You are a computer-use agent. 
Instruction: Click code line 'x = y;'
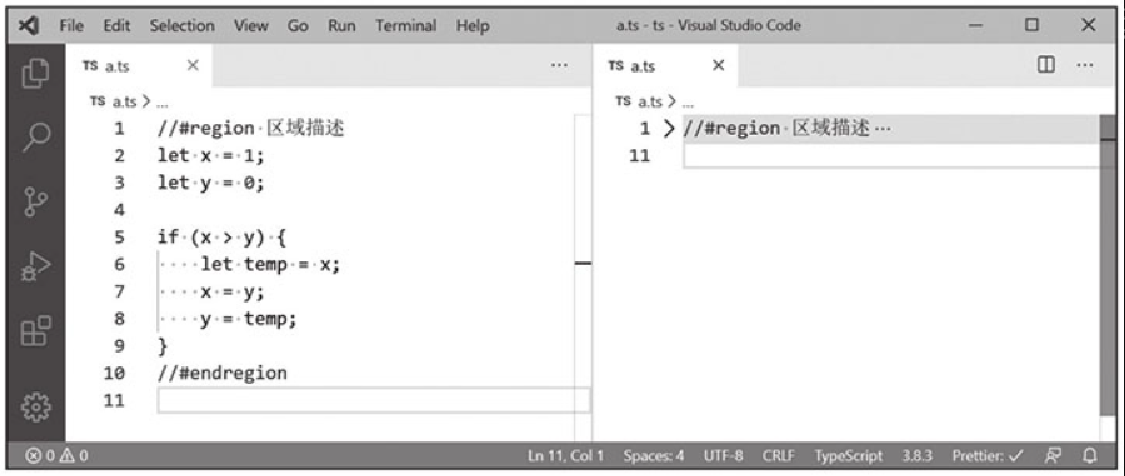pos(232,291)
